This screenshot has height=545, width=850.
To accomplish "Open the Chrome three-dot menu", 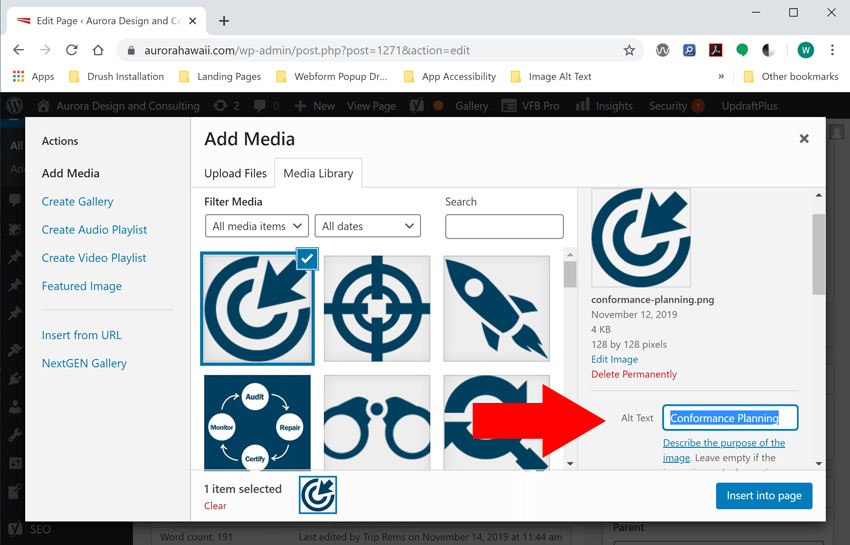I will pyautogui.click(x=832, y=50).
